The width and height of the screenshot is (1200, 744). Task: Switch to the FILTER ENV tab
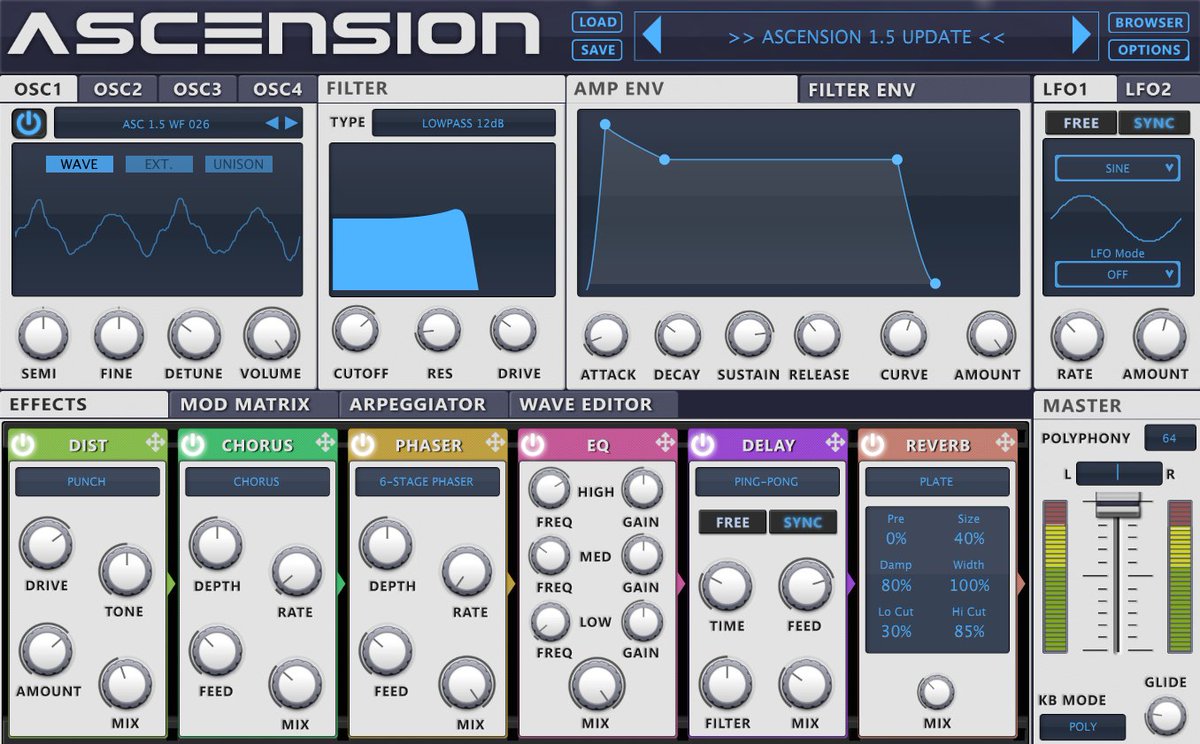914,89
